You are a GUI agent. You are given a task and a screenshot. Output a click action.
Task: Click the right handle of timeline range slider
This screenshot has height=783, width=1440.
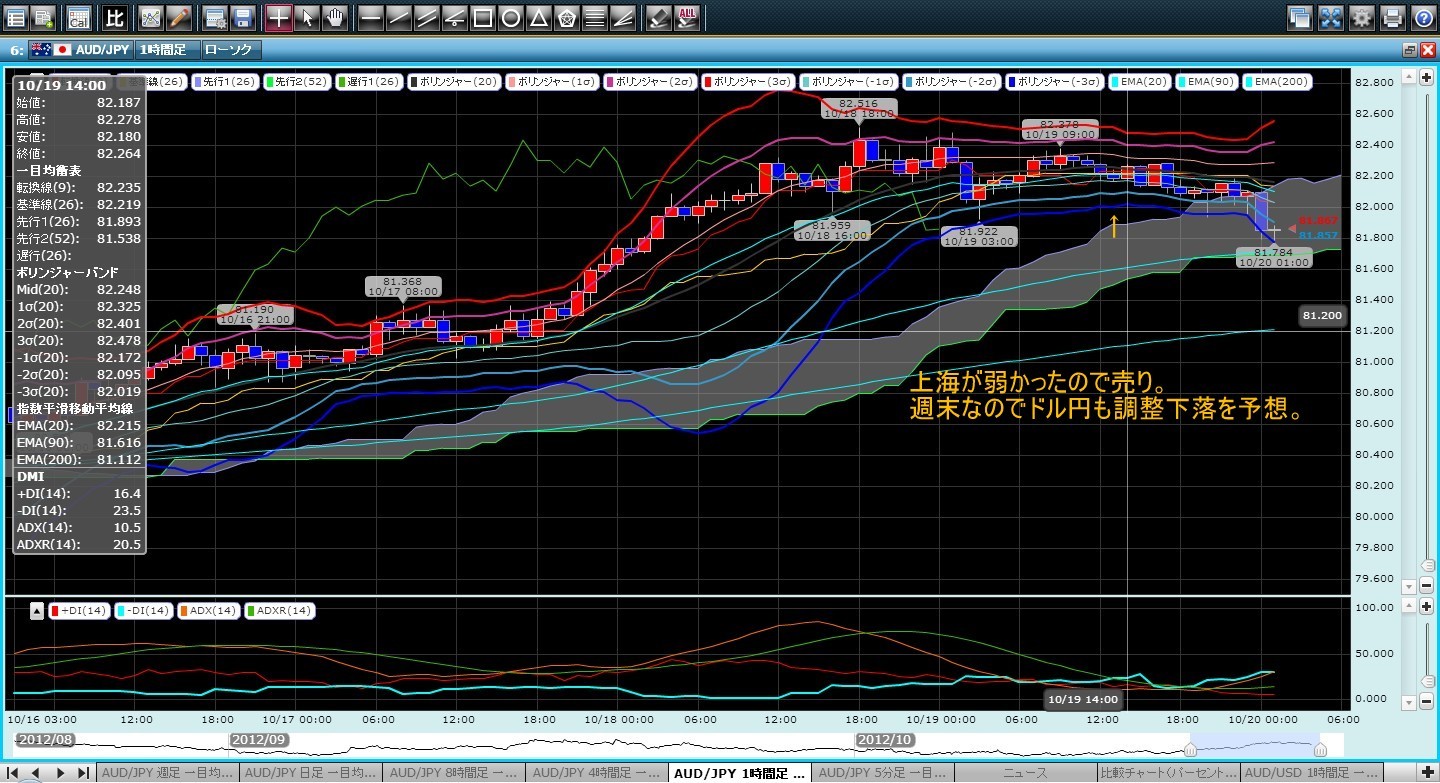coord(1320,749)
